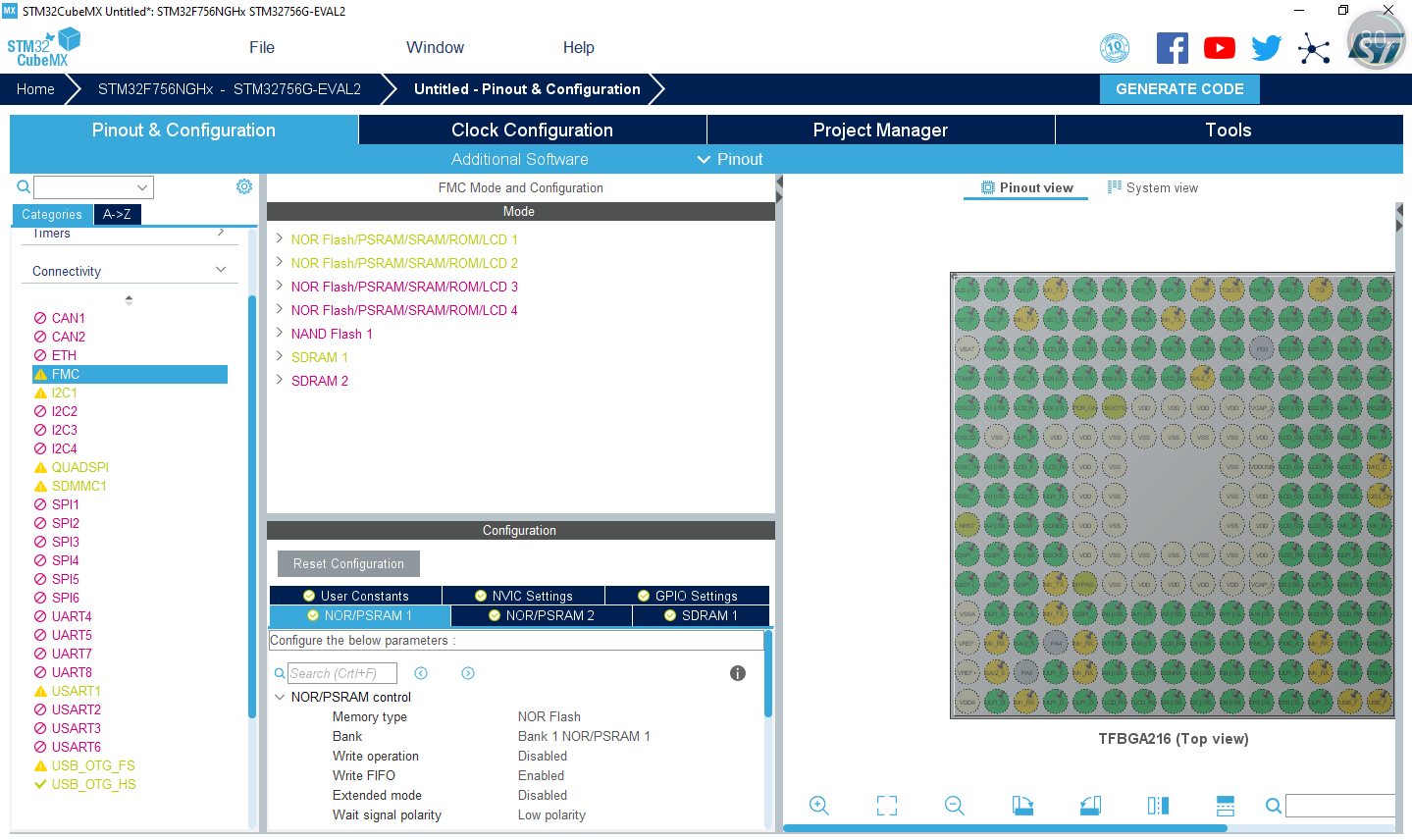The height and width of the screenshot is (840, 1412).
Task: Open the categories settings gear
Action: coord(244,186)
